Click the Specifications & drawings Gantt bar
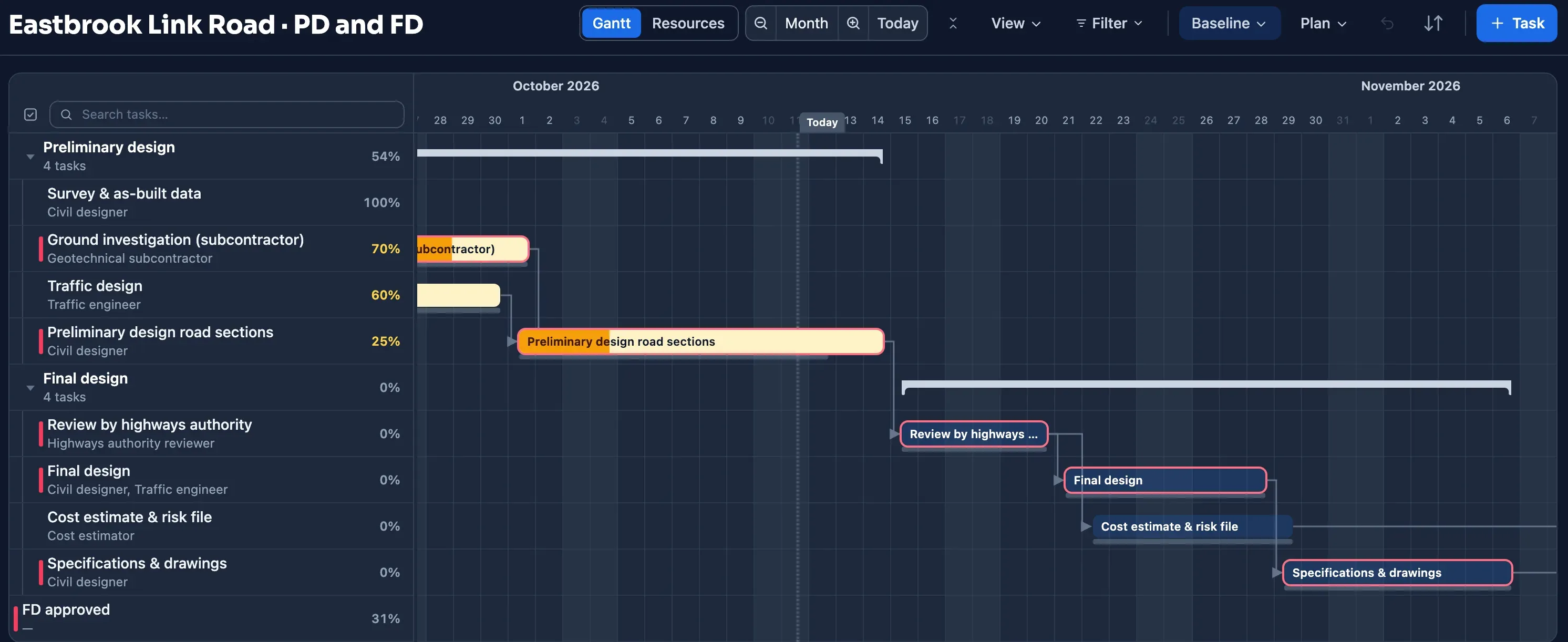 tap(1397, 573)
